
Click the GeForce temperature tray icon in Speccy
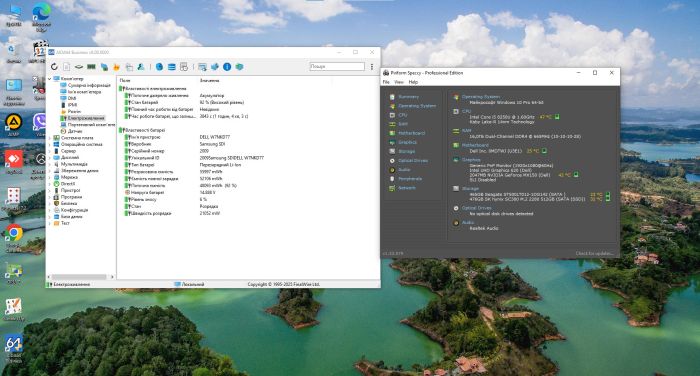coord(576,175)
